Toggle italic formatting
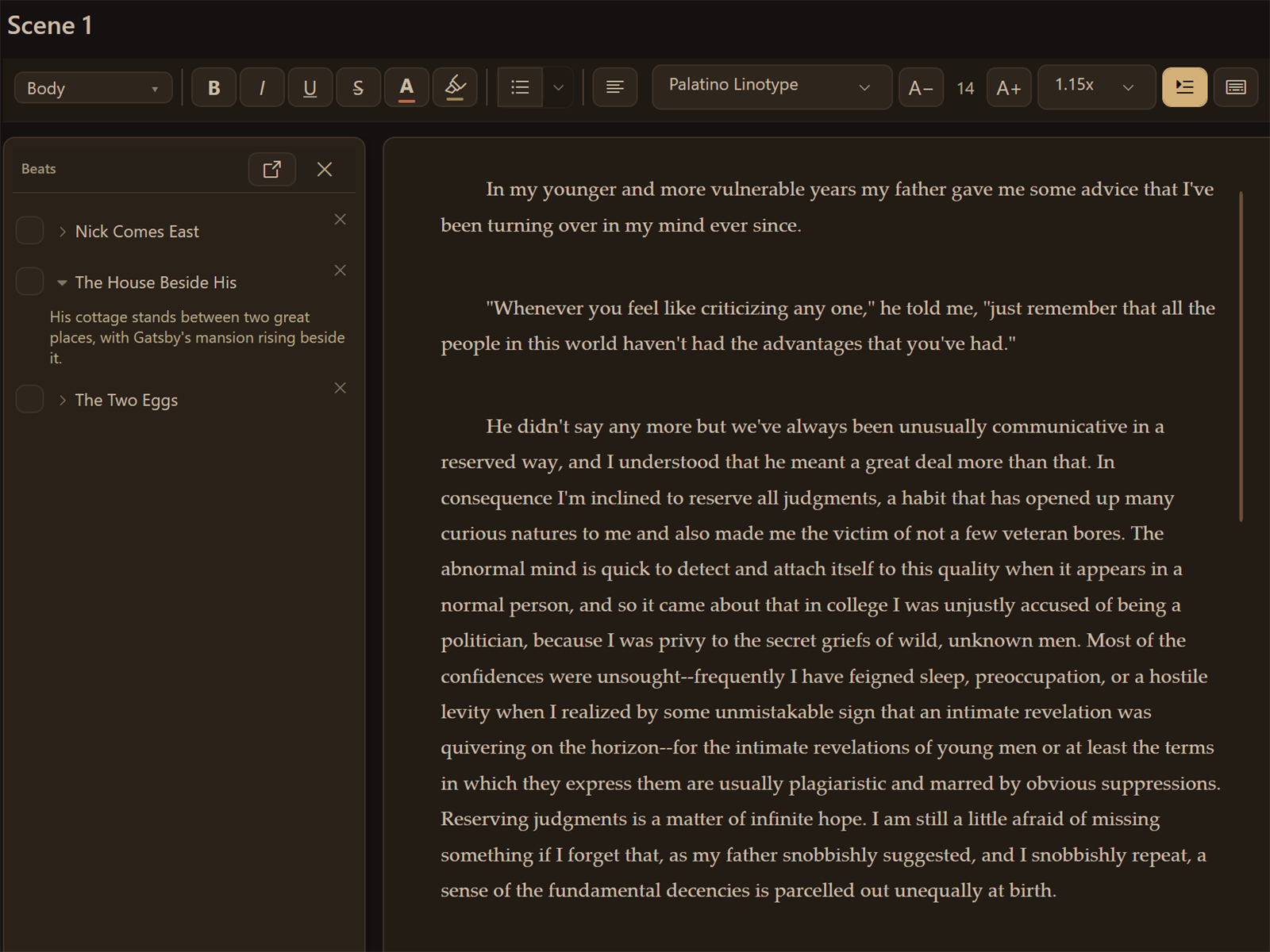The image size is (1270, 952). point(262,87)
